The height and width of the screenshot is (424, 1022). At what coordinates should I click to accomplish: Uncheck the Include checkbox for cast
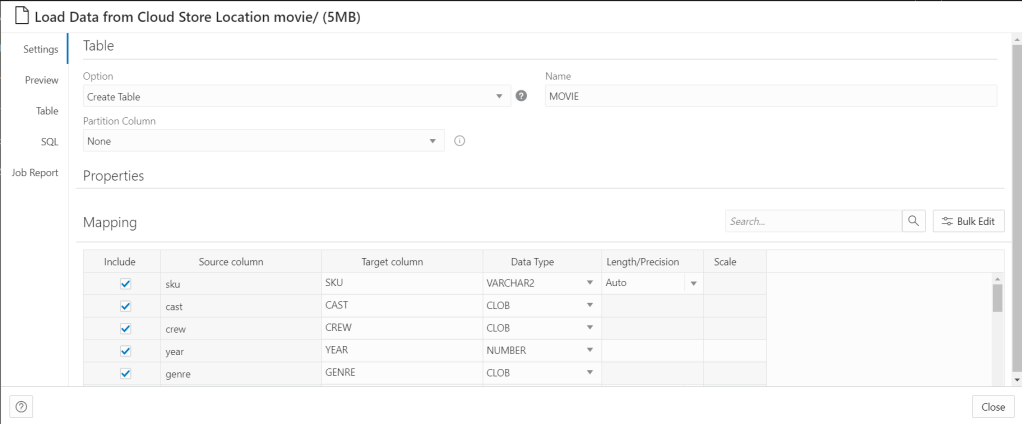coord(125,306)
